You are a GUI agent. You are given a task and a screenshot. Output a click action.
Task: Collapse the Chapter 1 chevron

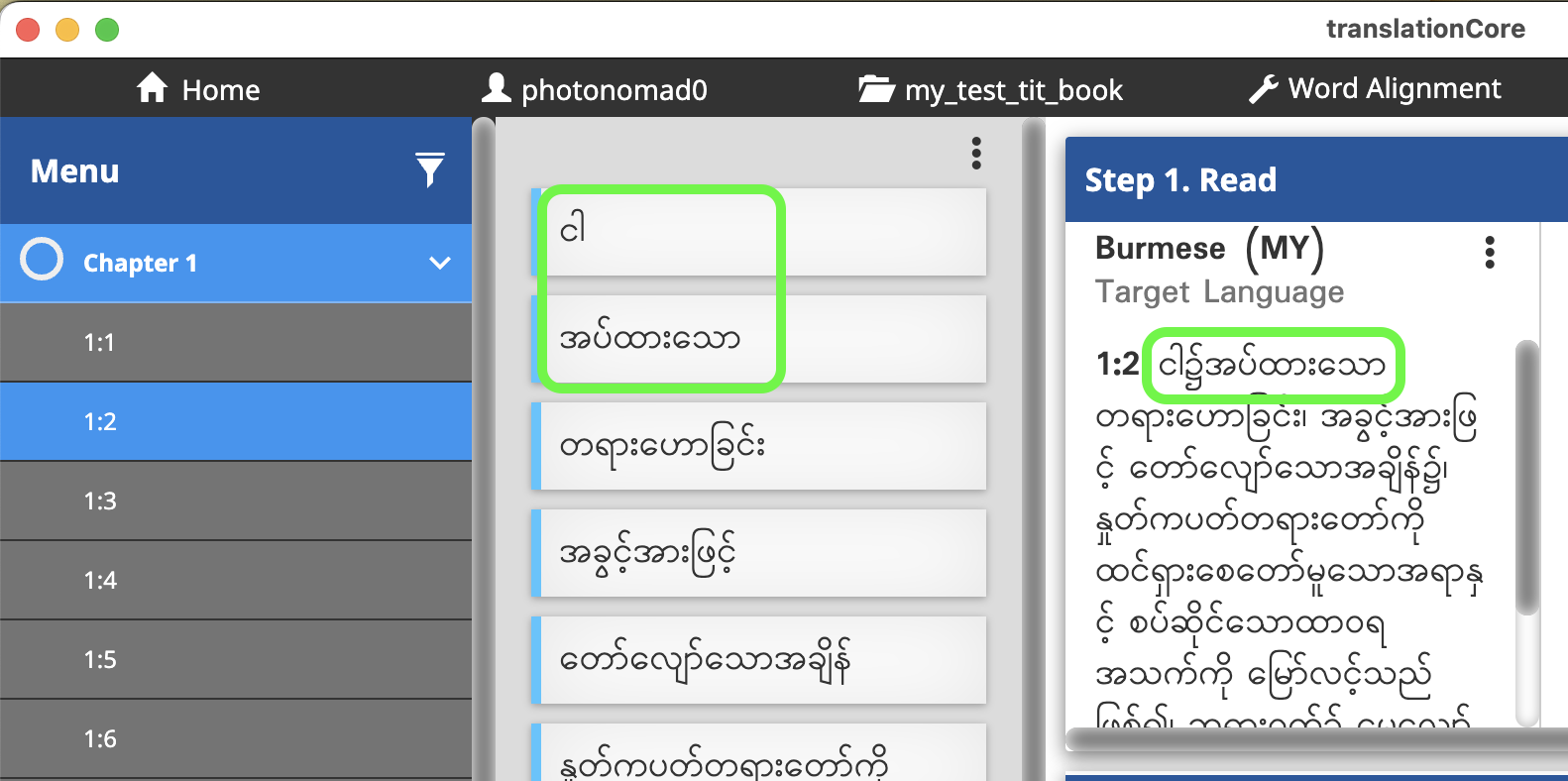[x=440, y=263]
